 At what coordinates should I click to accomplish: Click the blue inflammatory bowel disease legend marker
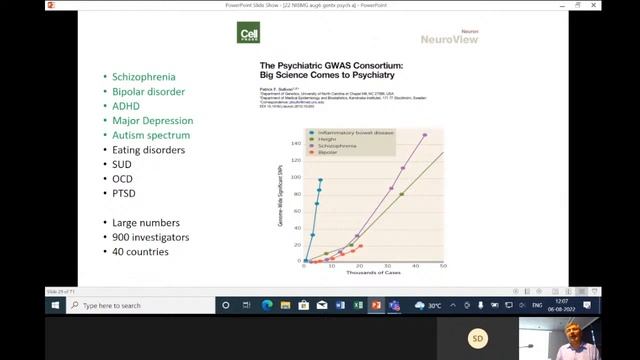coord(312,133)
